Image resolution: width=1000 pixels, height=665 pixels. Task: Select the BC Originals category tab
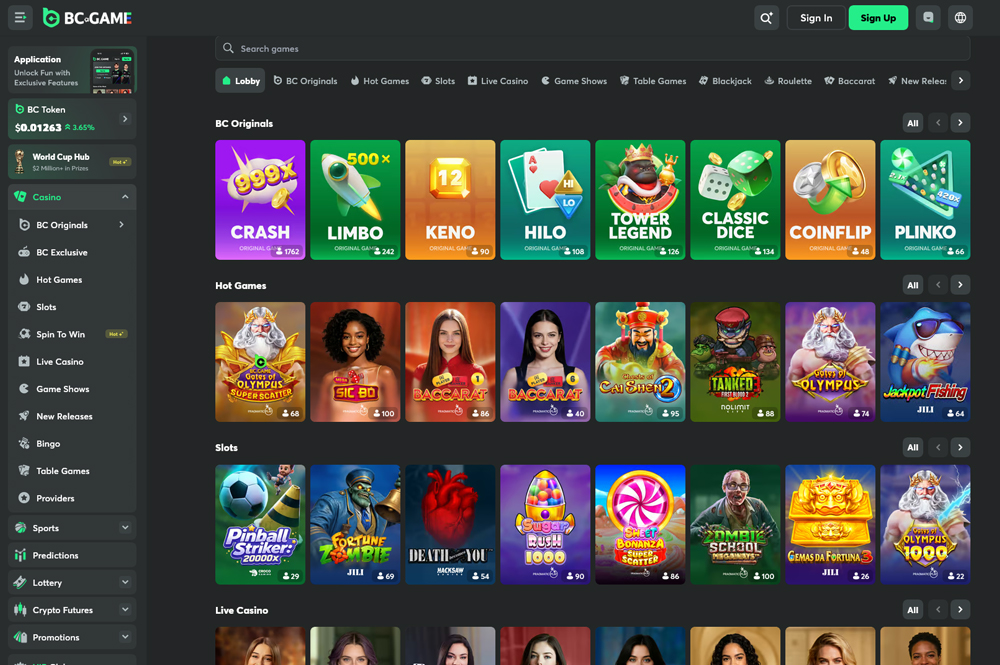305,81
